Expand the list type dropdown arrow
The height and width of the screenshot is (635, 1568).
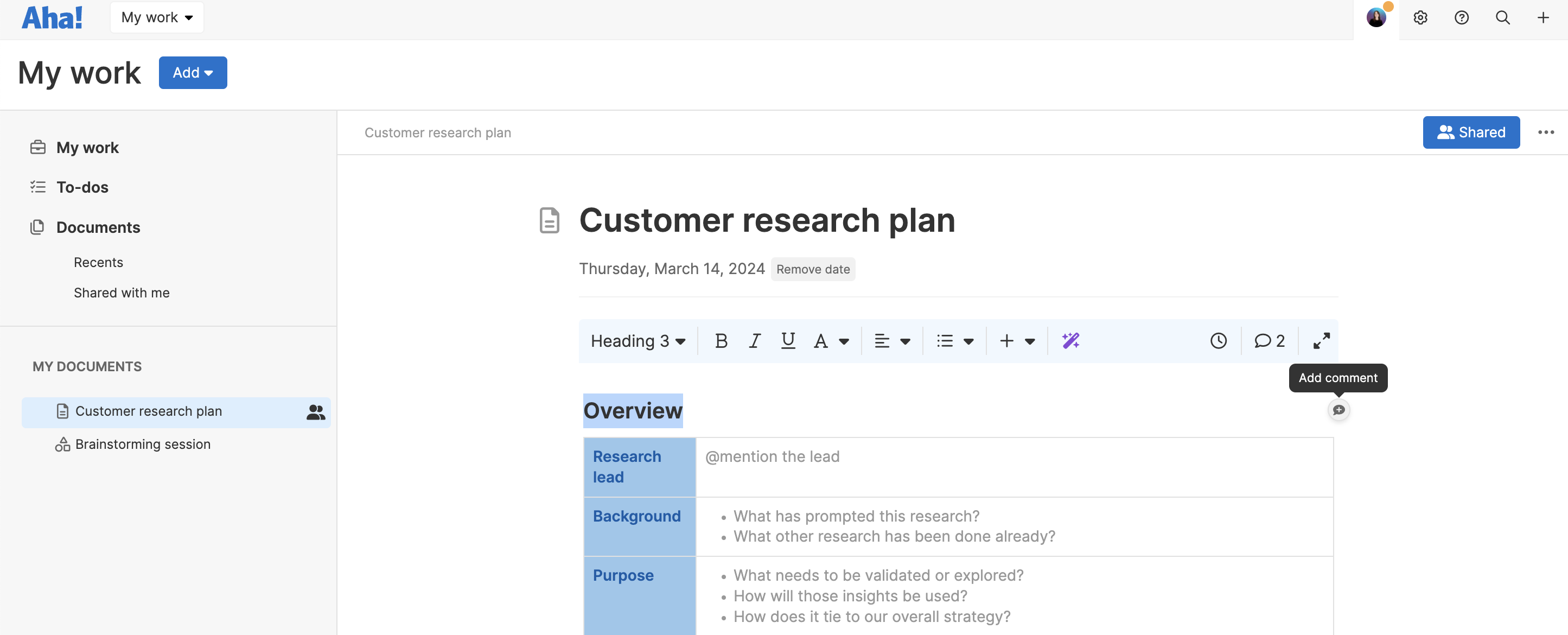pyautogui.click(x=968, y=341)
